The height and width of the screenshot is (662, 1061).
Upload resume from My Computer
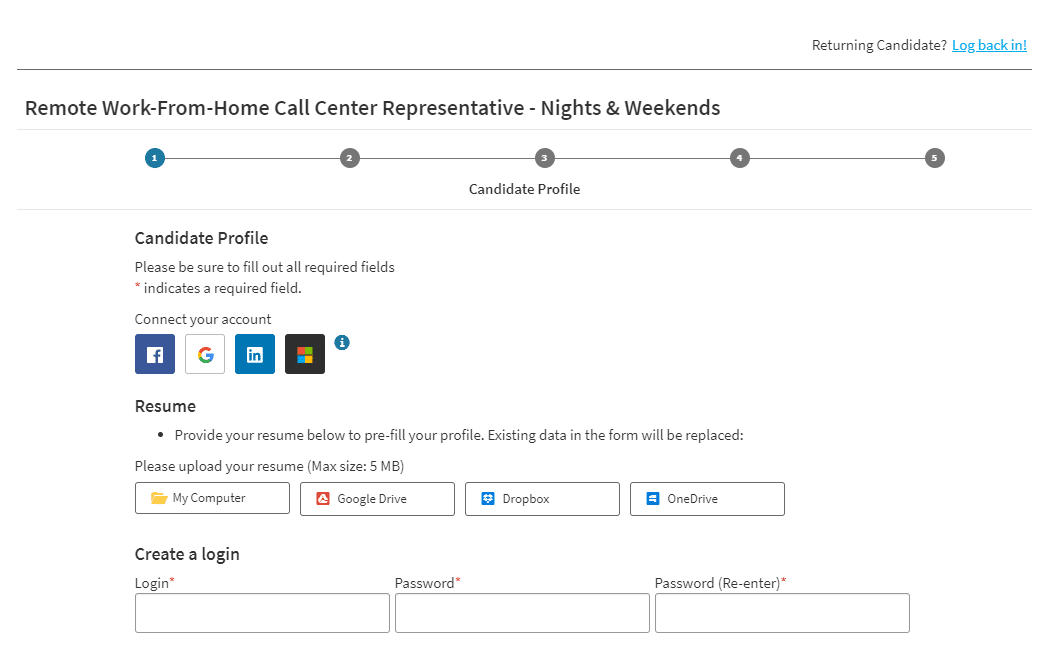(212, 498)
